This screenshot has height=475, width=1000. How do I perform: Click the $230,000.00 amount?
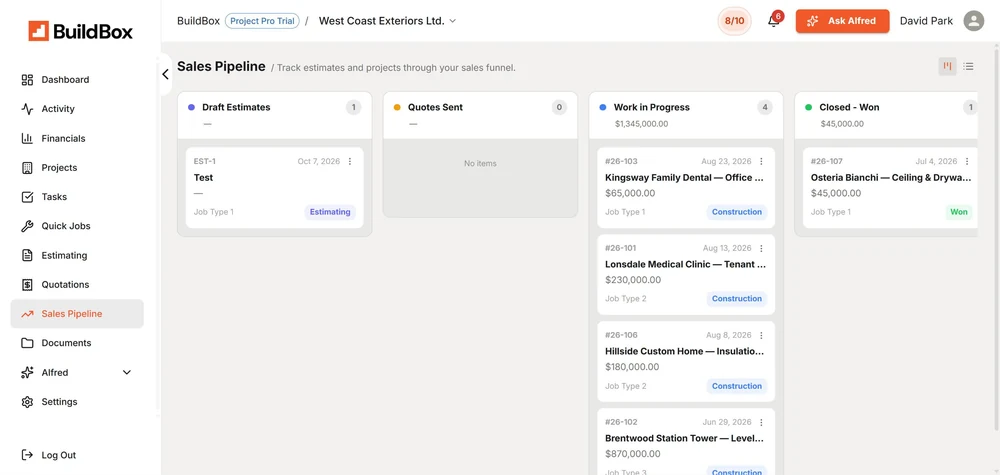pos(633,280)
